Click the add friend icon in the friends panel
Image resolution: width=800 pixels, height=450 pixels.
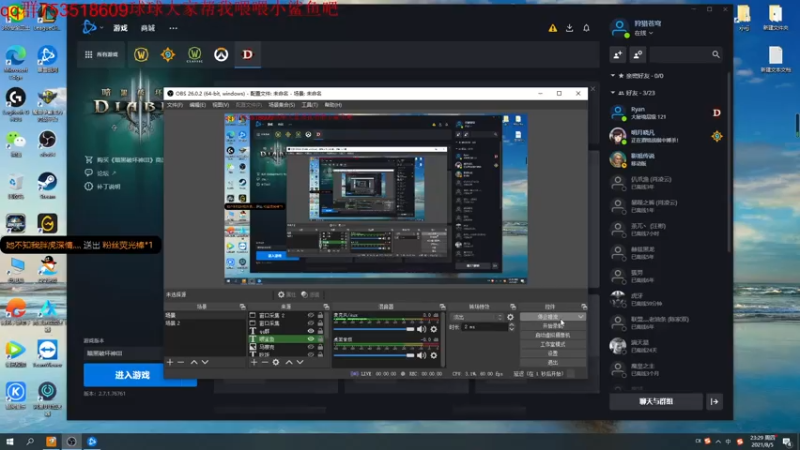[617, 55]
